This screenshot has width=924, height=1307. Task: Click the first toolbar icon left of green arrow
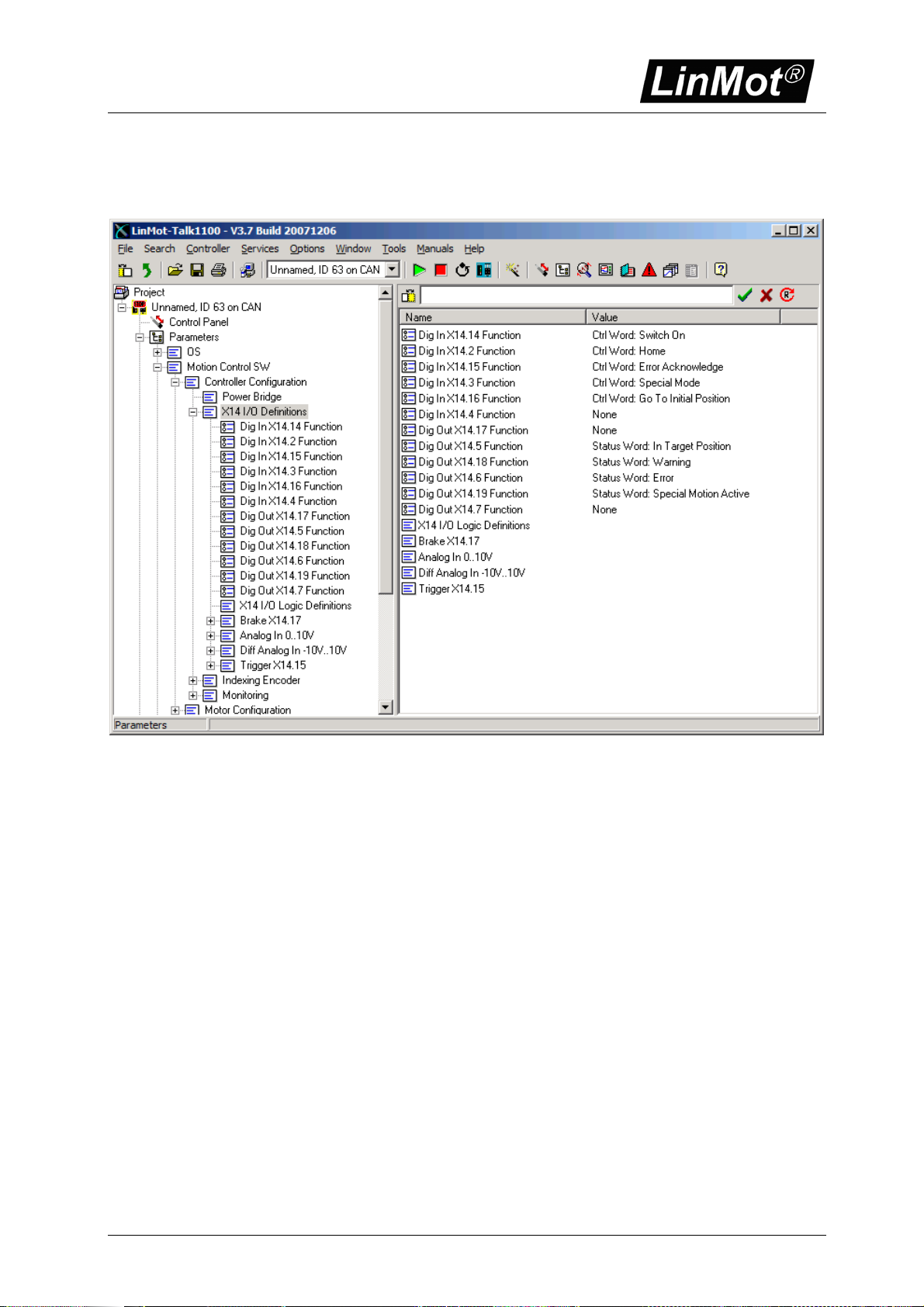(125, 270)
